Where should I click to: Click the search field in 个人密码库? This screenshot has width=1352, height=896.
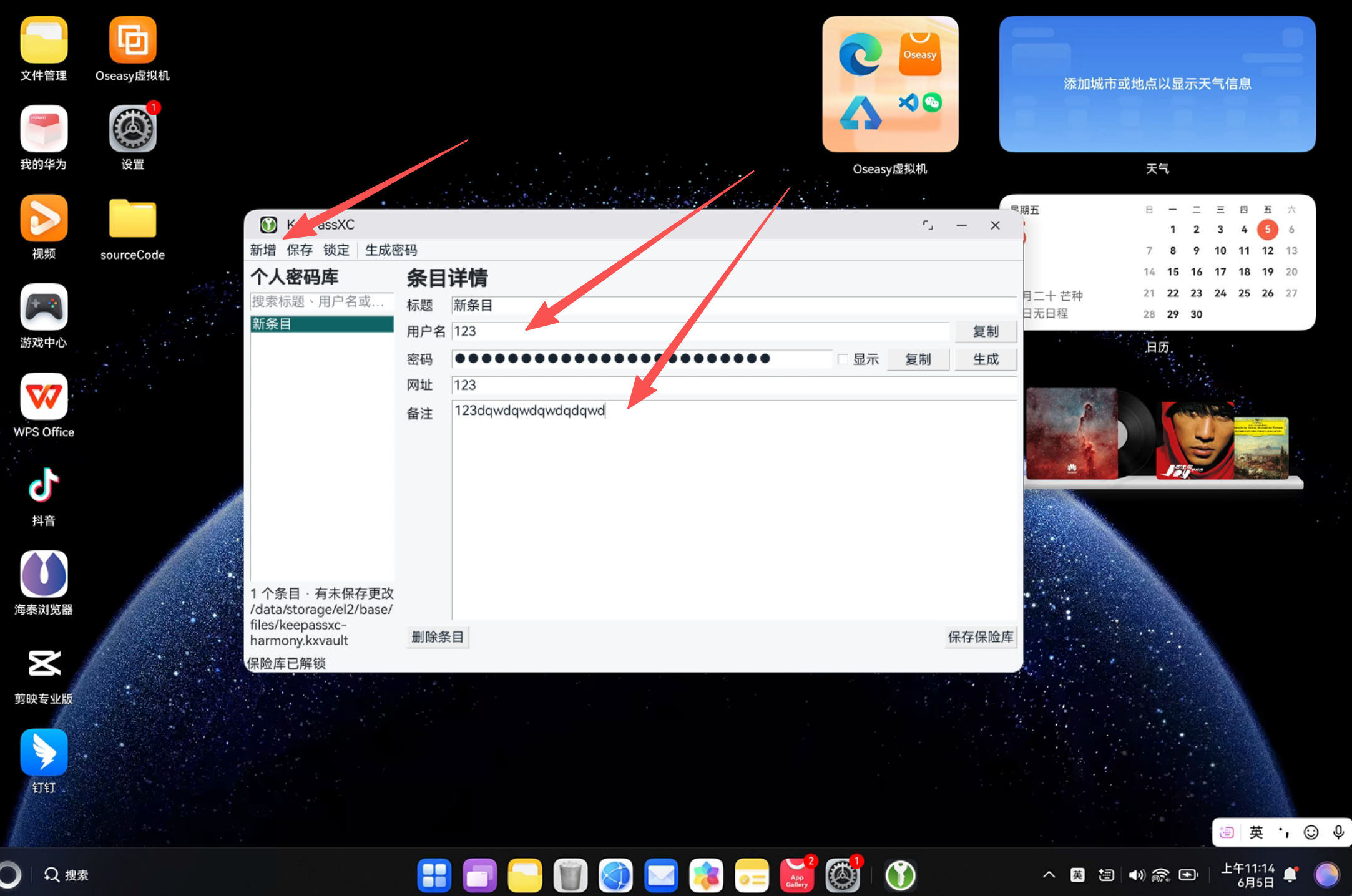coord(322,301)
